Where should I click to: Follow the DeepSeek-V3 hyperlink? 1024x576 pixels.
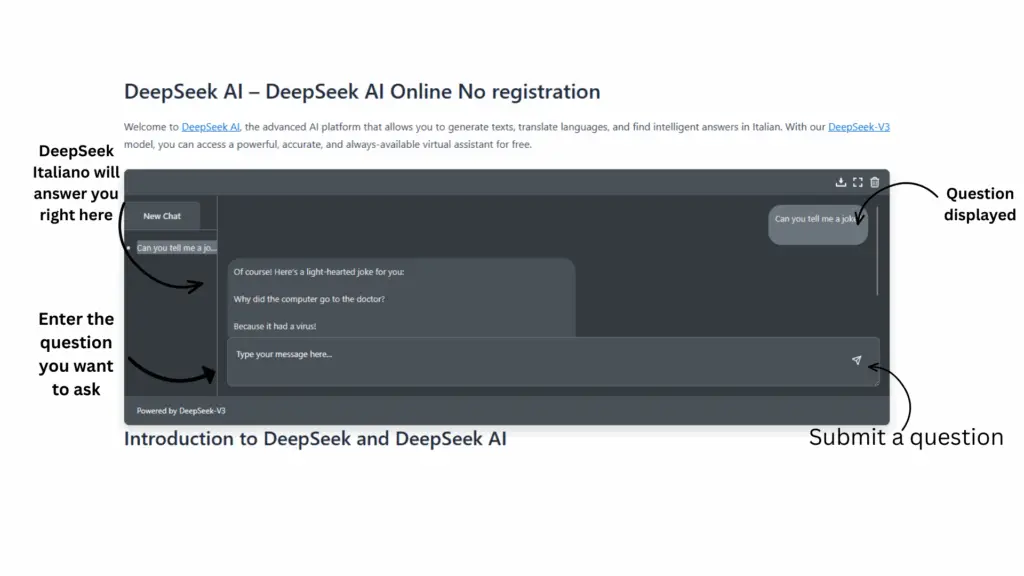(x=859, y=127)
